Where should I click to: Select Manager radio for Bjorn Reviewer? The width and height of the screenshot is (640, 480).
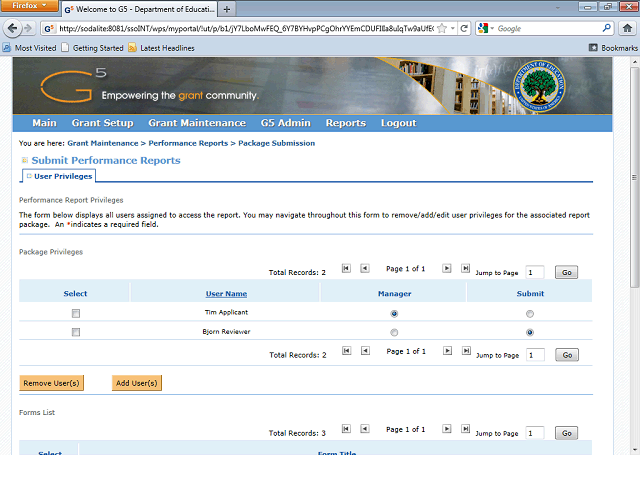tap(394, 333)
